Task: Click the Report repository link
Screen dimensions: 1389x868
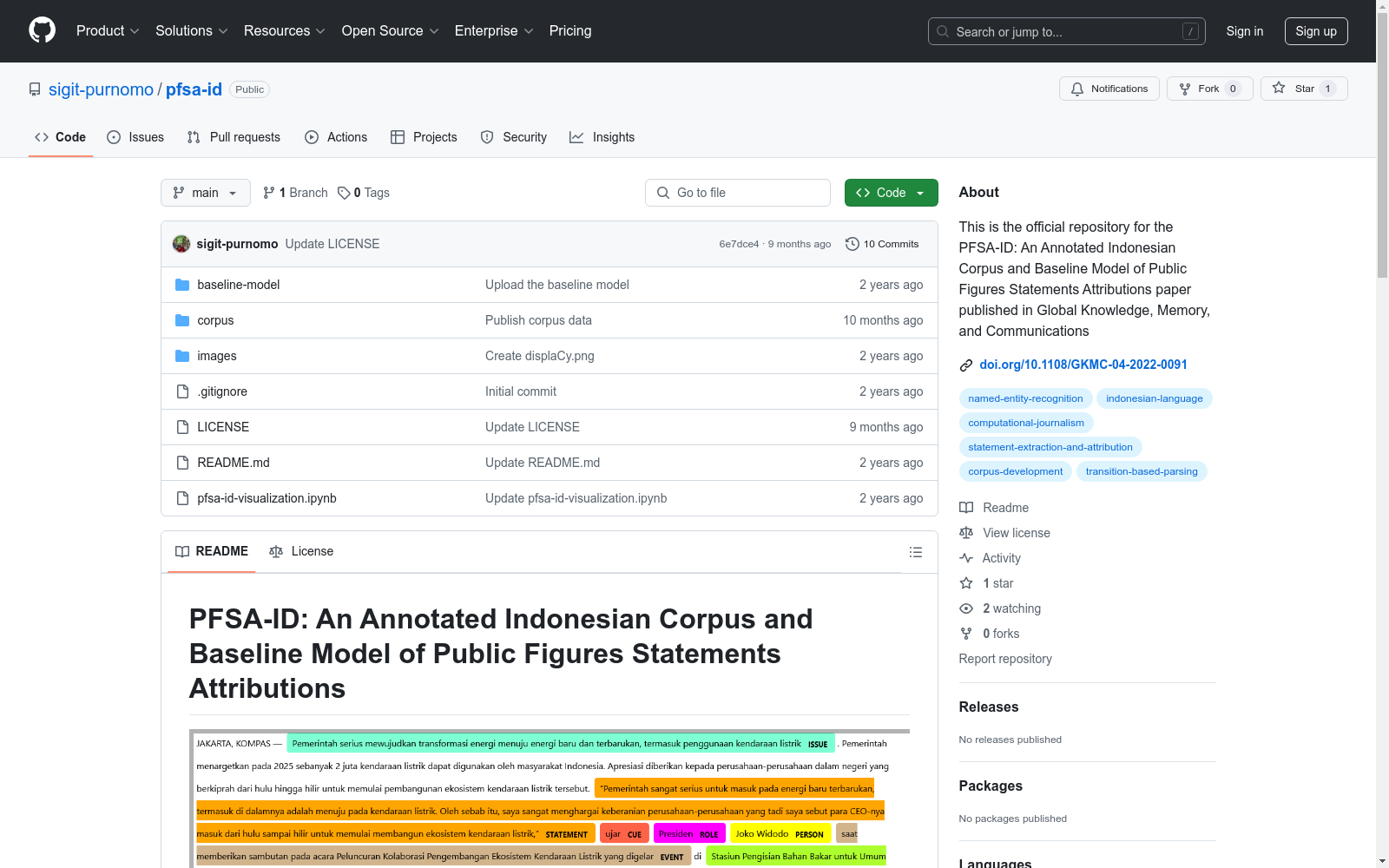Action: 1005,659
